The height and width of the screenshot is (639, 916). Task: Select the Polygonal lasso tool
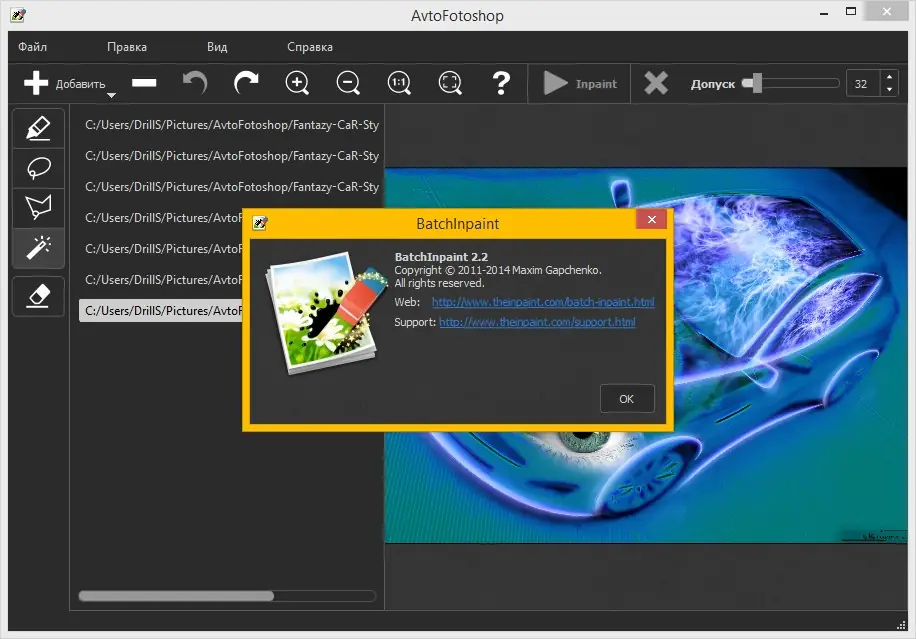tap(39, 208)
